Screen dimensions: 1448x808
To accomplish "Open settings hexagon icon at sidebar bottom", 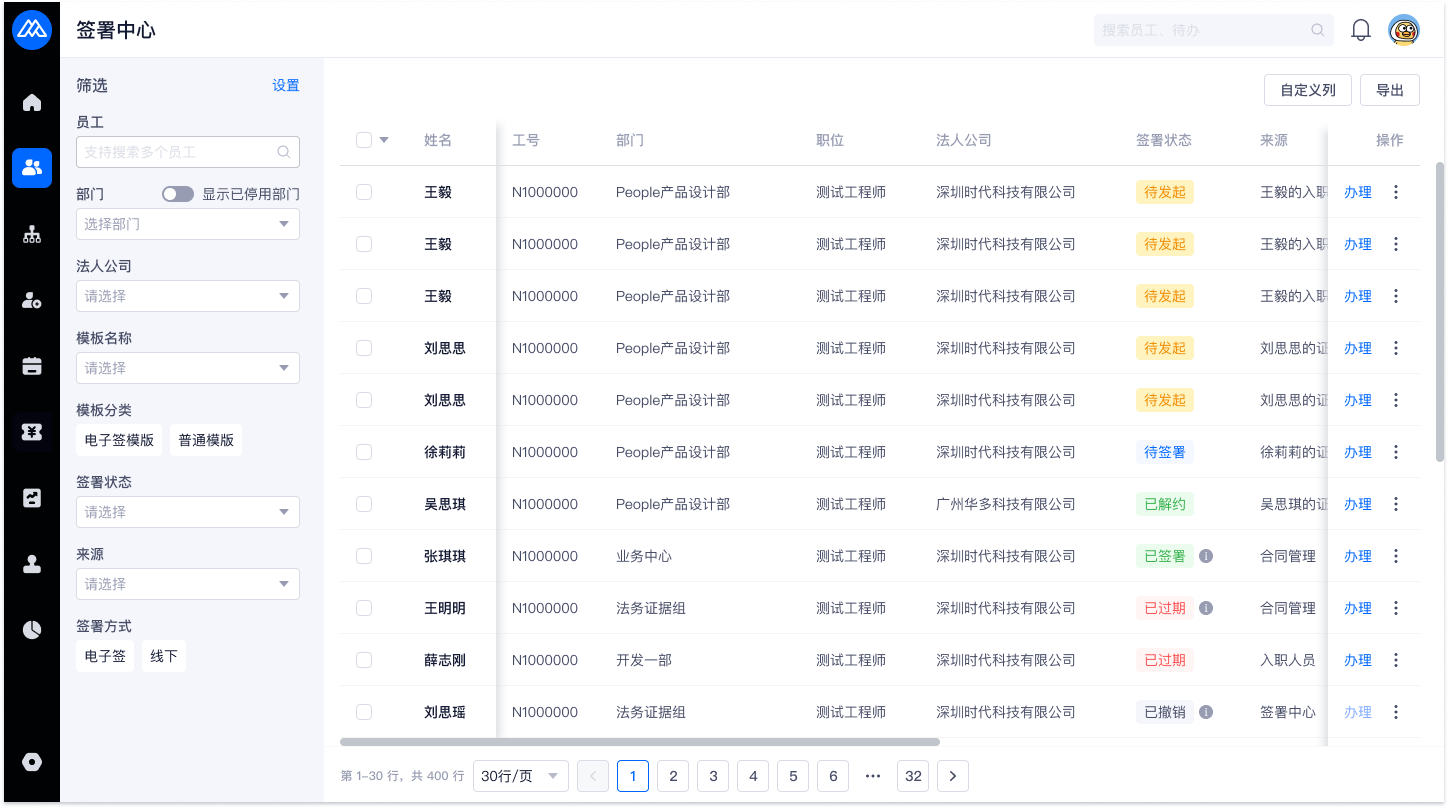I will 32,762.
